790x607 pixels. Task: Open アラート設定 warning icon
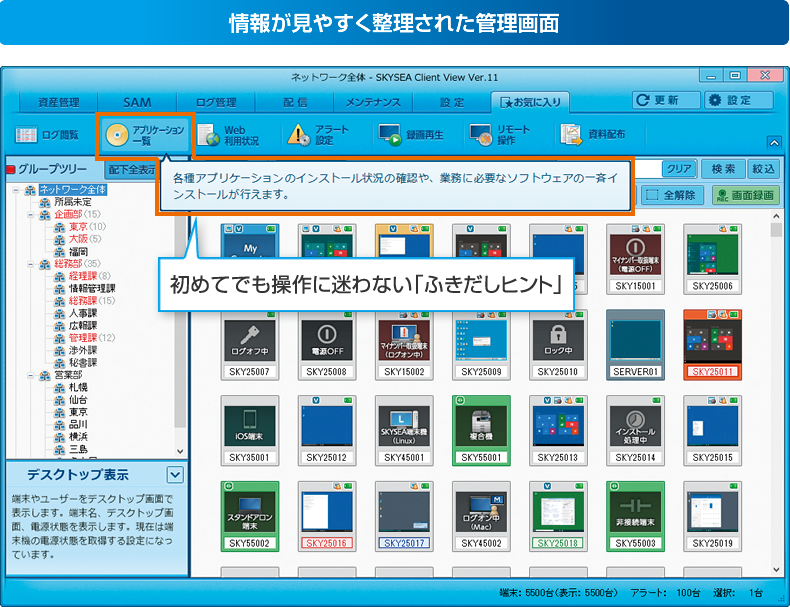(318, 135)
